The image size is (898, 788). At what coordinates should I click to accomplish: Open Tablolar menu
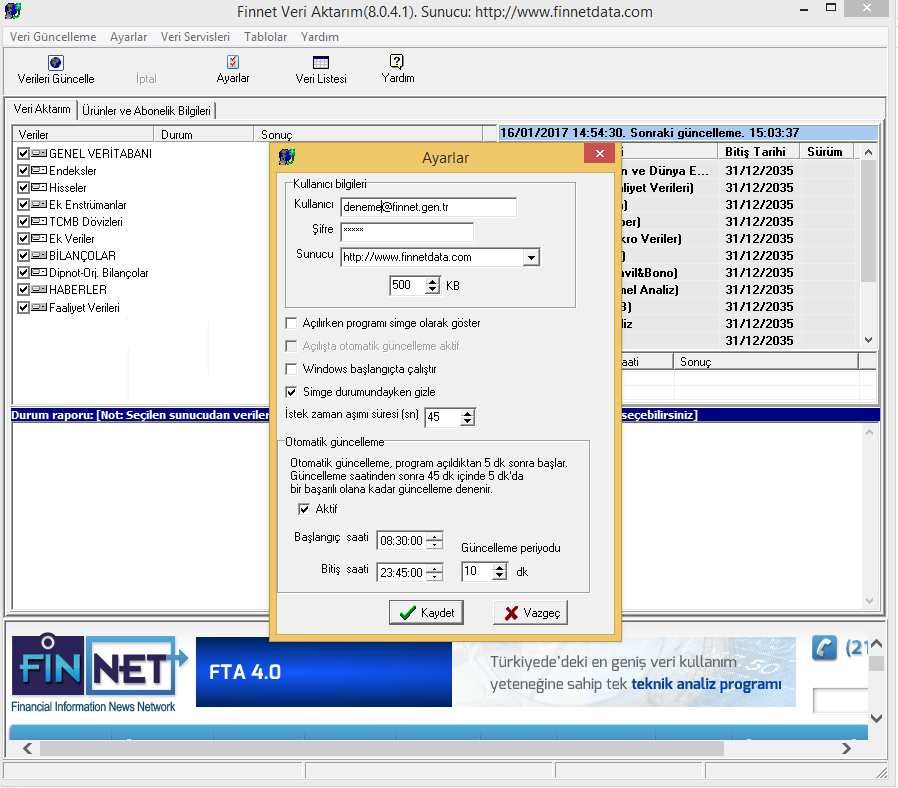point(265,37)
